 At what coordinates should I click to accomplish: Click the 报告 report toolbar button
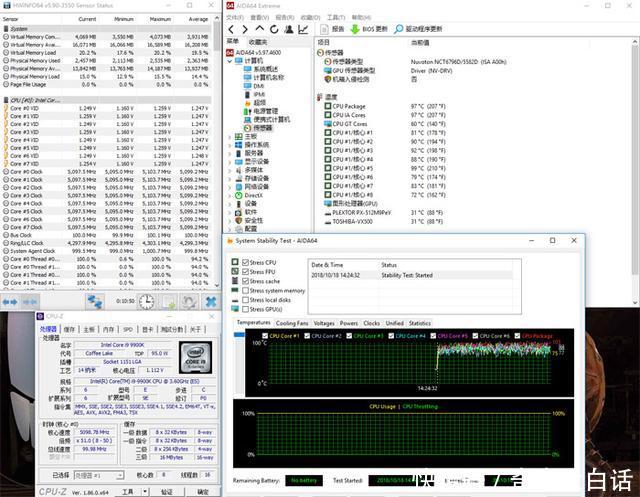click(333, 29)
